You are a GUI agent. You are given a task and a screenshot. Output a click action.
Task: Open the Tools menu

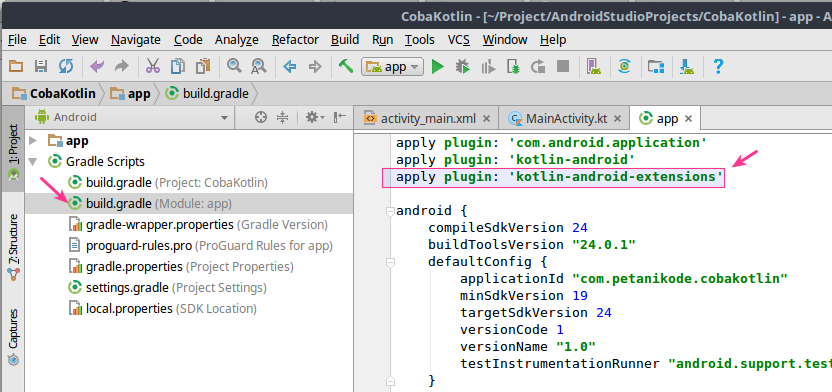420,40
